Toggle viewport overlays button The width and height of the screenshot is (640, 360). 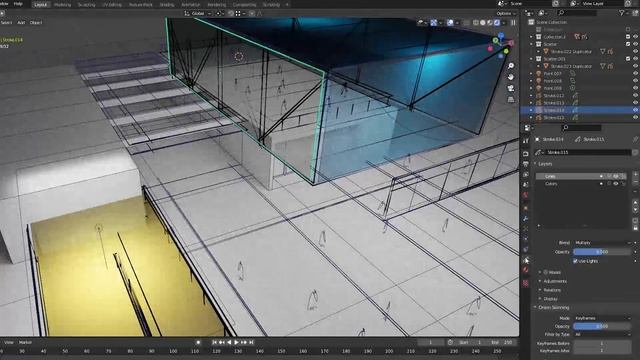coord(450,23)
